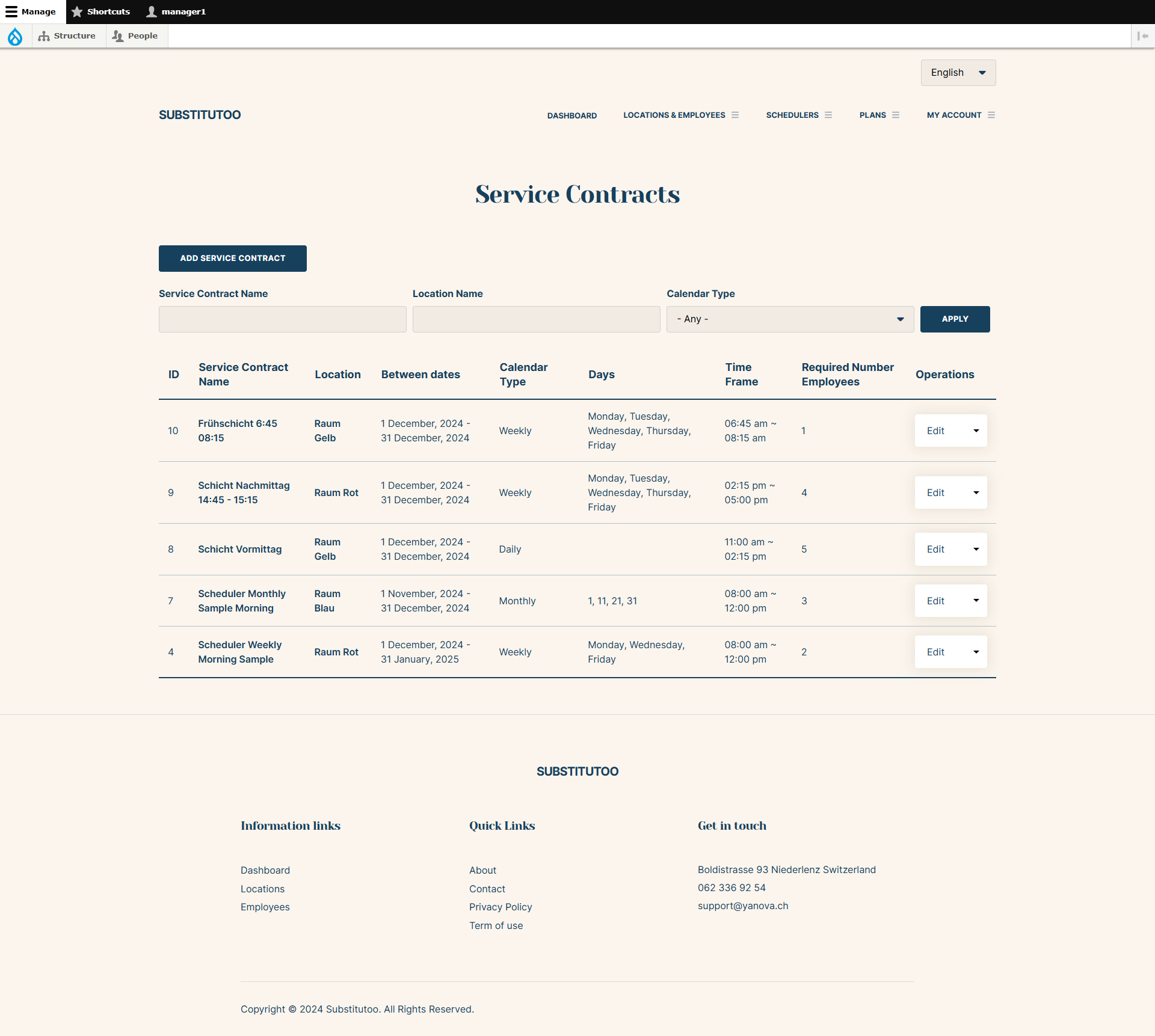Open Locations & Employees menu
Screen dimensions: 1155x1036
click(674, 115)
